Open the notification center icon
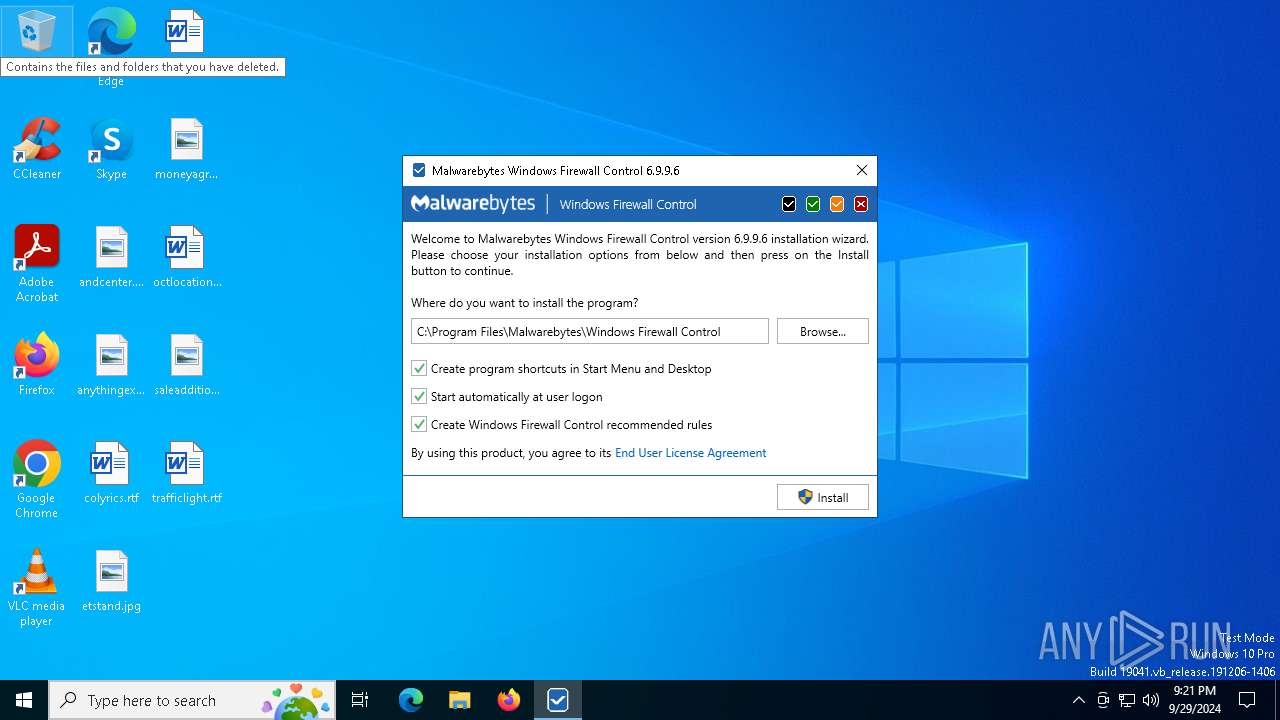The width and height of the screenshot is (1280, 720). [x=1247, y=700]
